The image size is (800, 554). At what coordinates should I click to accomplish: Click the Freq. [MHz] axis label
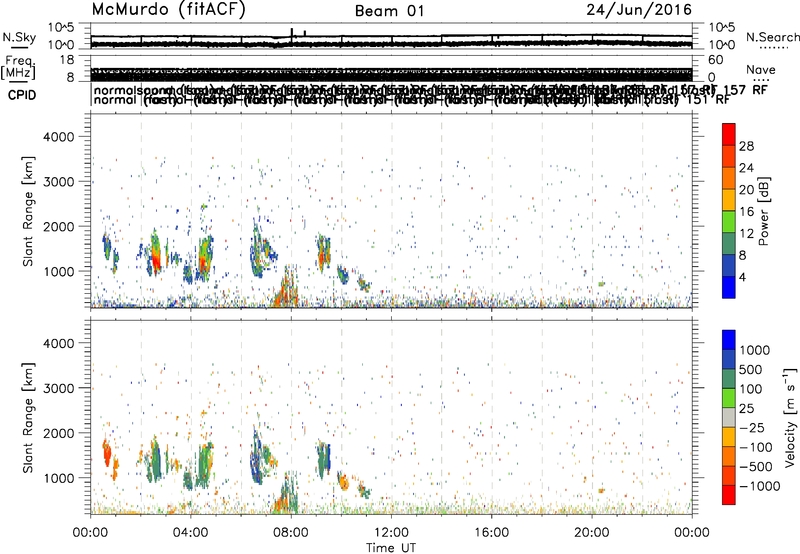[18, 67]
